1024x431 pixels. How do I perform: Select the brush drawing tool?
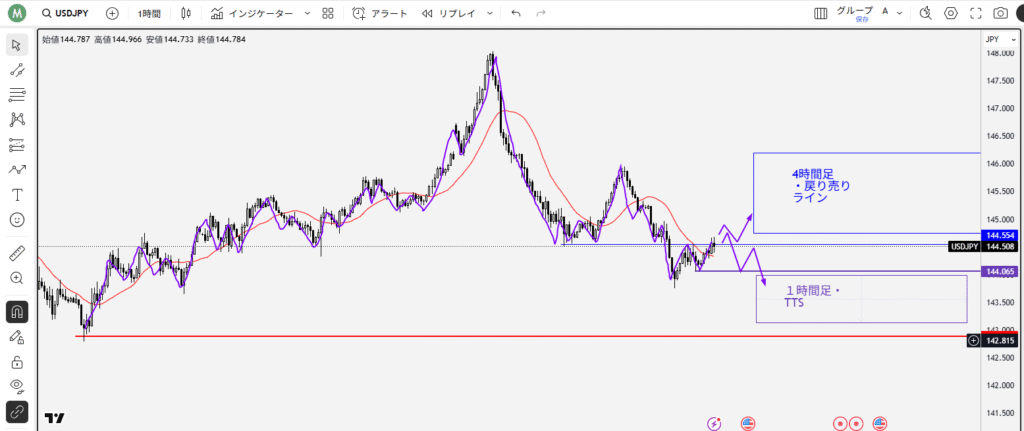(x=17, y=170)
